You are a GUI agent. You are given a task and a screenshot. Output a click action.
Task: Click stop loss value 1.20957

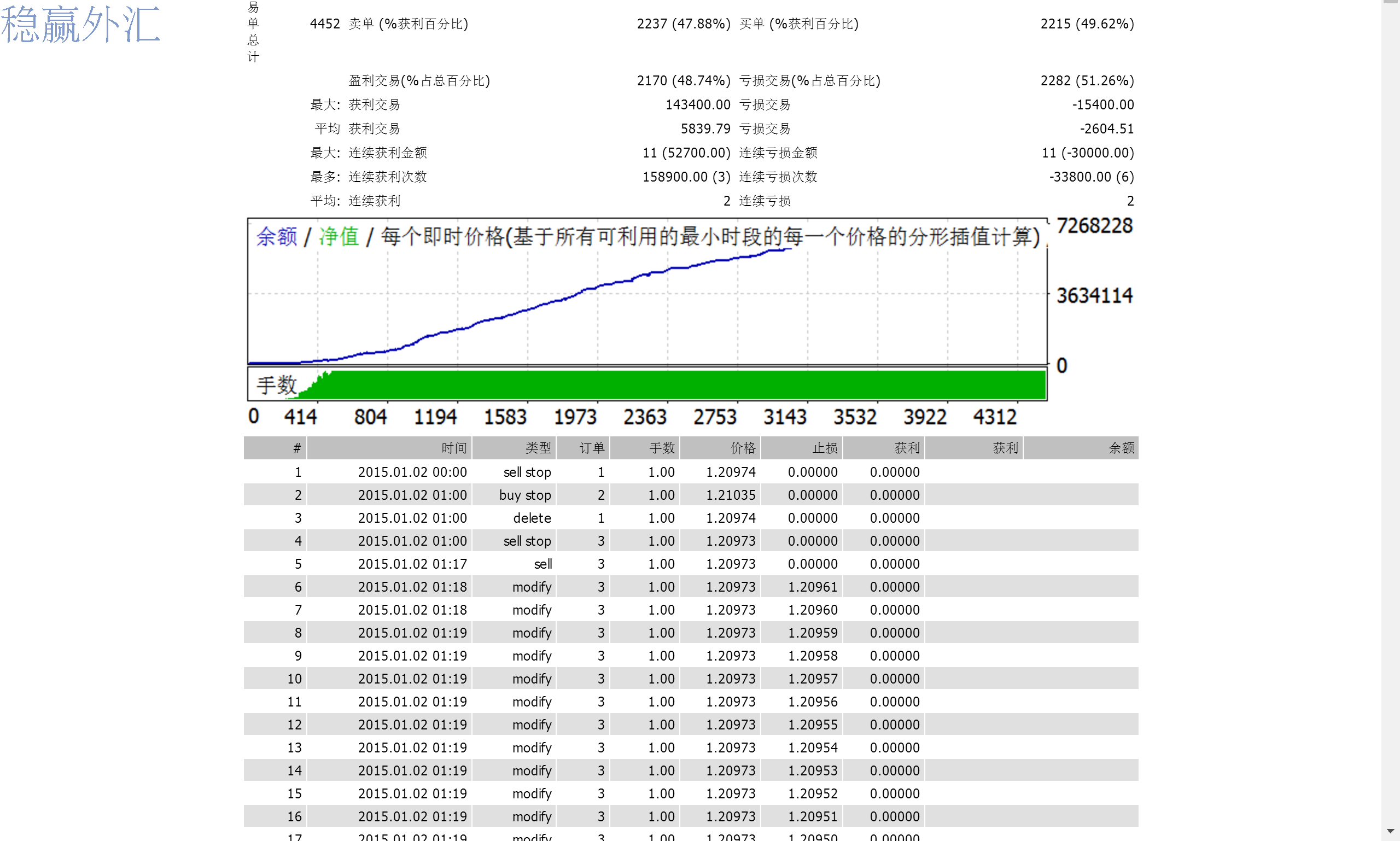(812, 679)
